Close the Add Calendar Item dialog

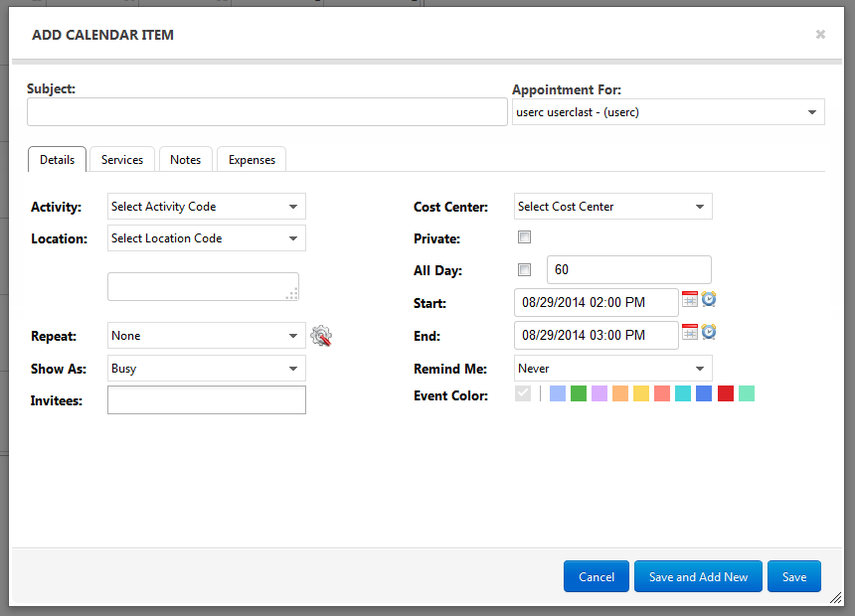(820, 34)
